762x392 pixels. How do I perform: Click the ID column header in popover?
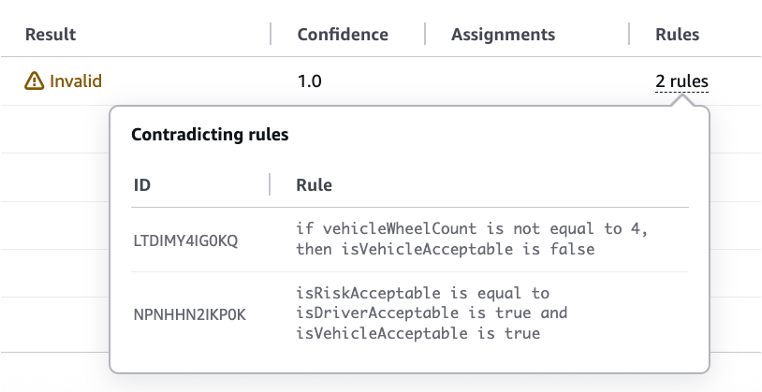pyautogui.click(x=142, y=185)
